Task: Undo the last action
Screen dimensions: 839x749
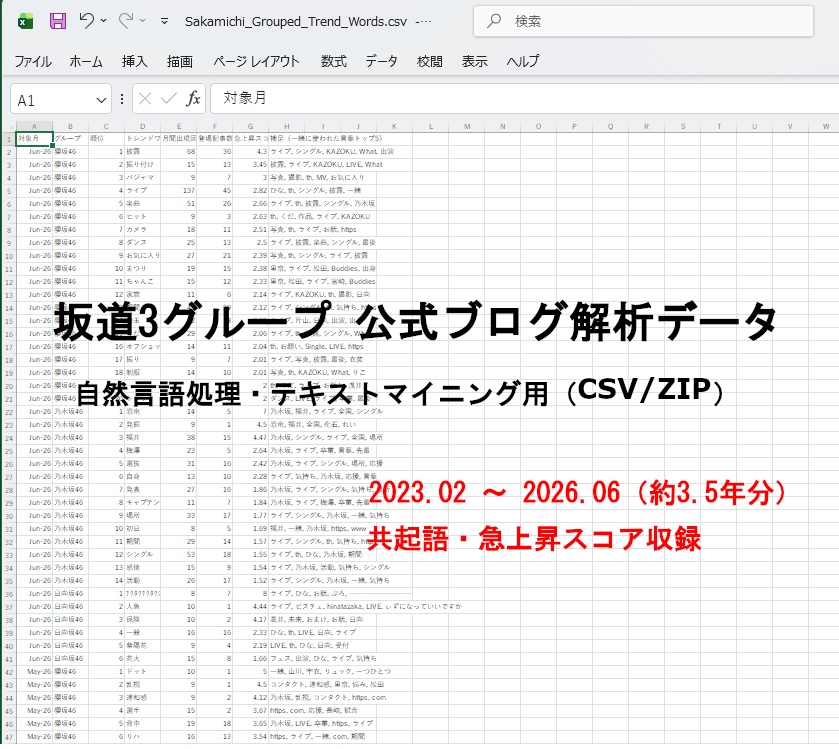Action: [x=87, y=21]
